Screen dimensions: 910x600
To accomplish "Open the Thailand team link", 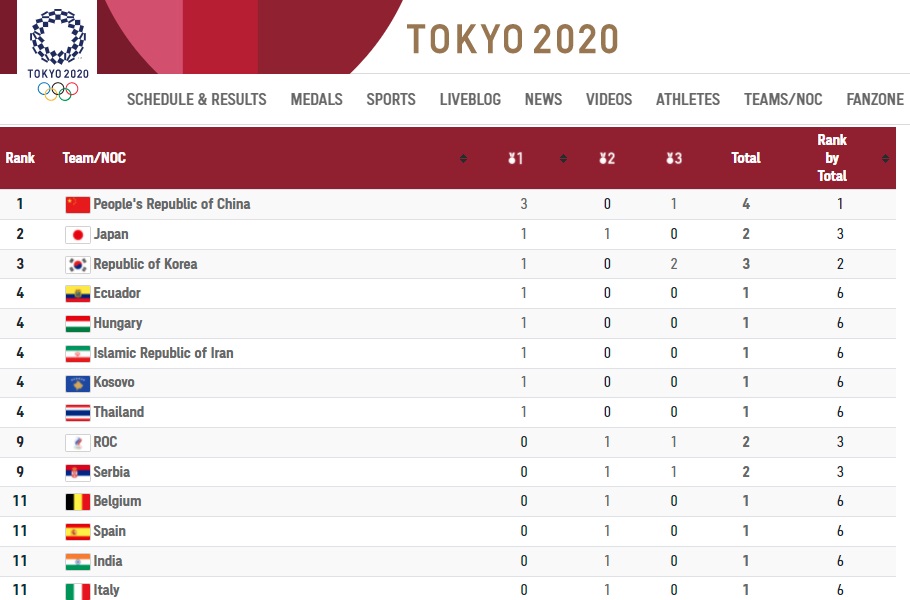I will (x=118, y=412).
